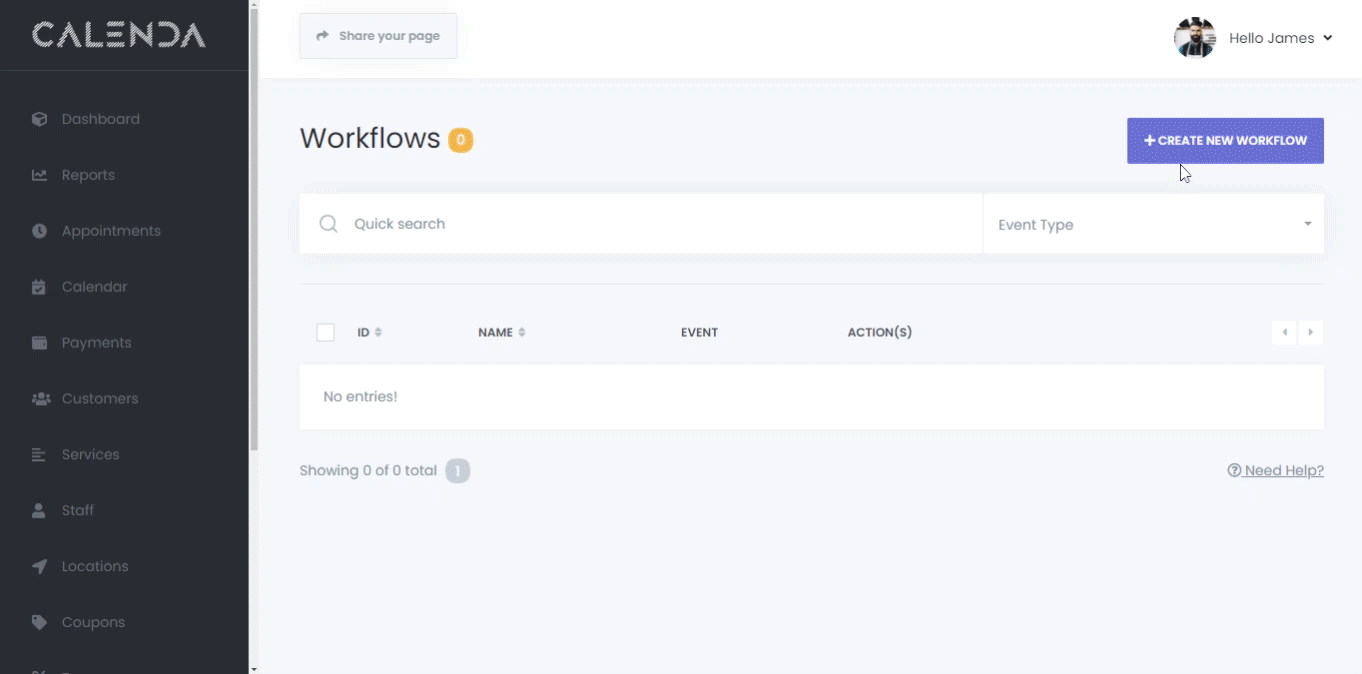
Task: Click the Reports chart icon
Action: pos(39,175)
